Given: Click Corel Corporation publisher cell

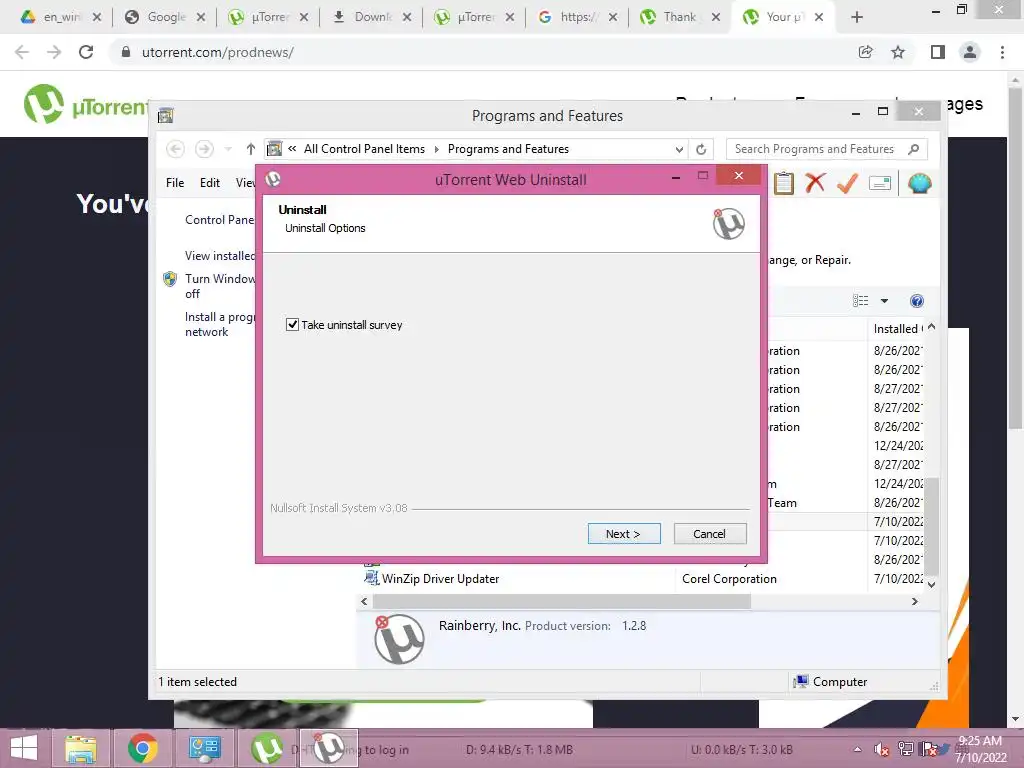Looking at the screenshot, I should [x=729, y=579].
